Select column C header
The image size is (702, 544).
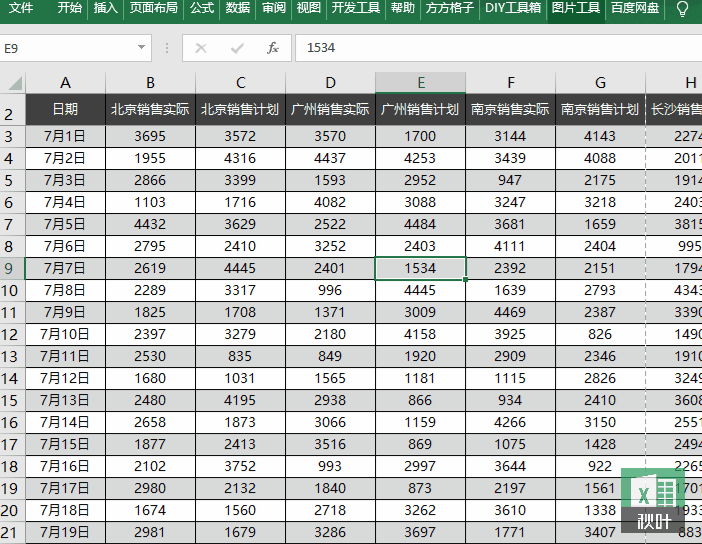(240, 83)
